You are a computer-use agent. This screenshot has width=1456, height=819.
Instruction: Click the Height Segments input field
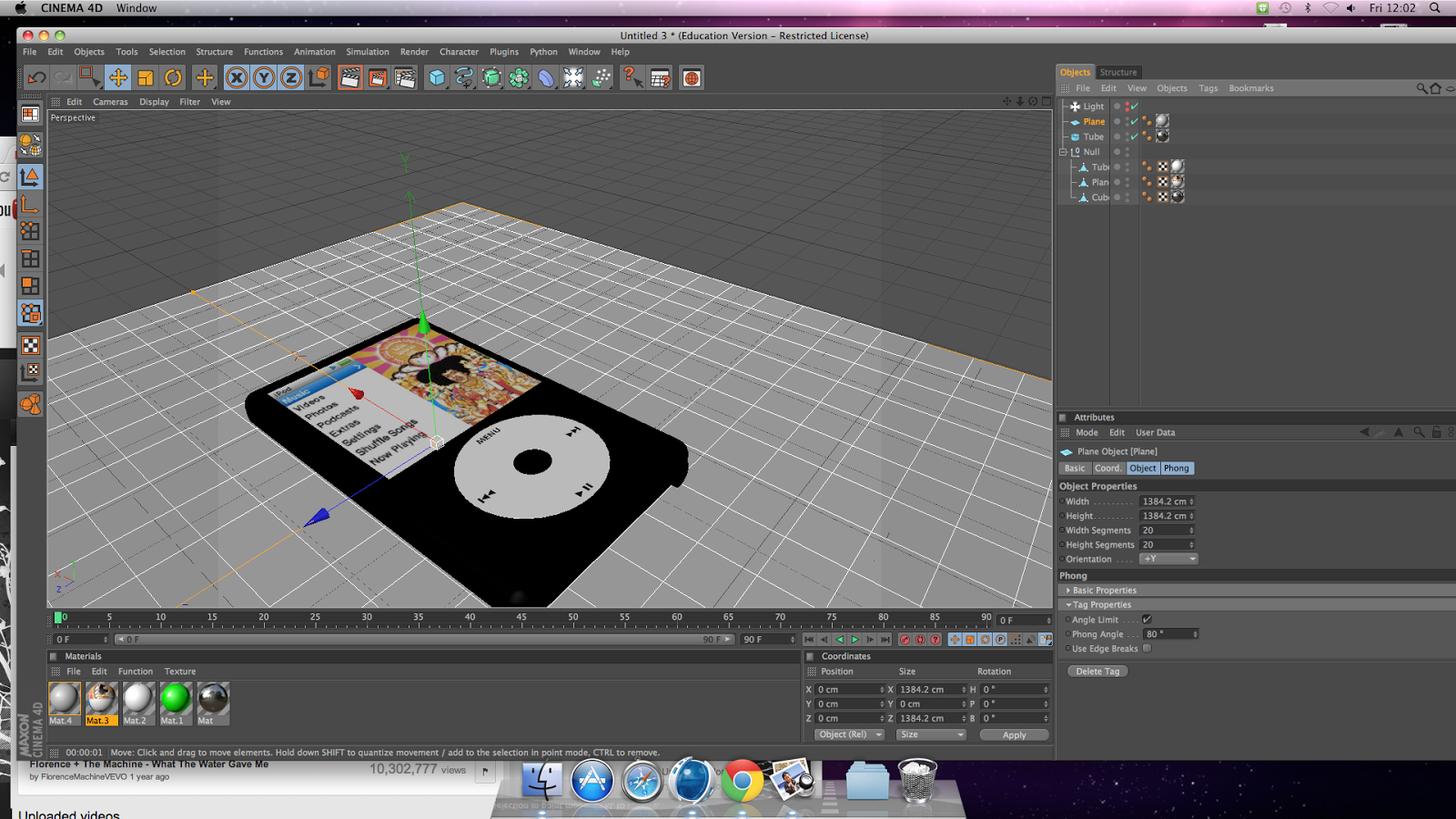(1167, 545)
